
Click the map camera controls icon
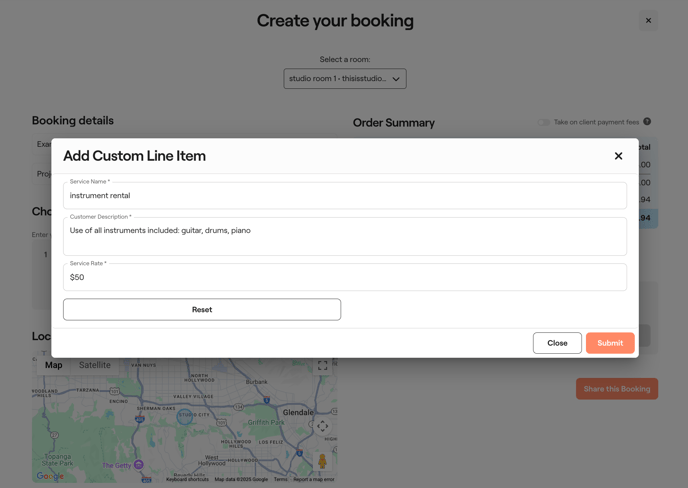coord(322,427)
